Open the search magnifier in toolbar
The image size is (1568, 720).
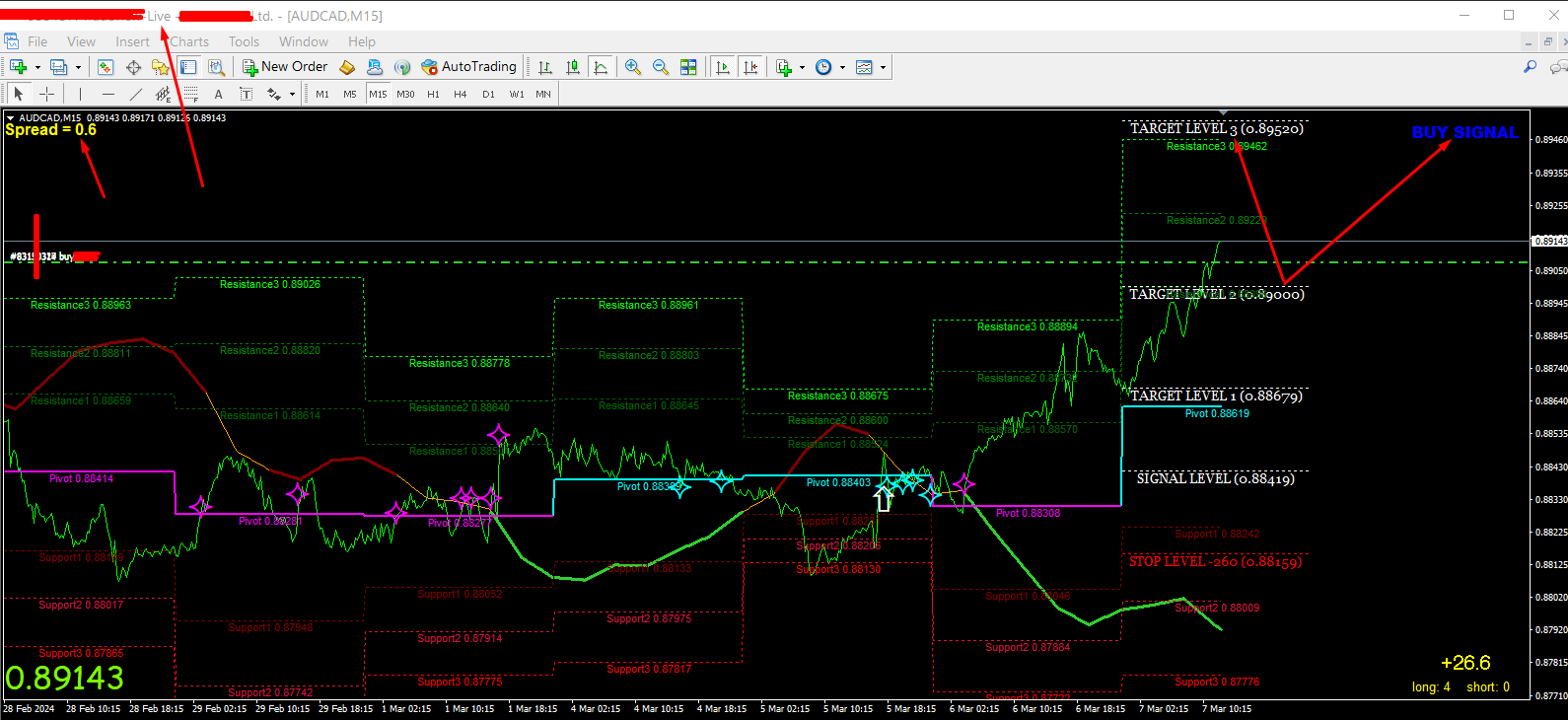click(x=1530, y=67)
